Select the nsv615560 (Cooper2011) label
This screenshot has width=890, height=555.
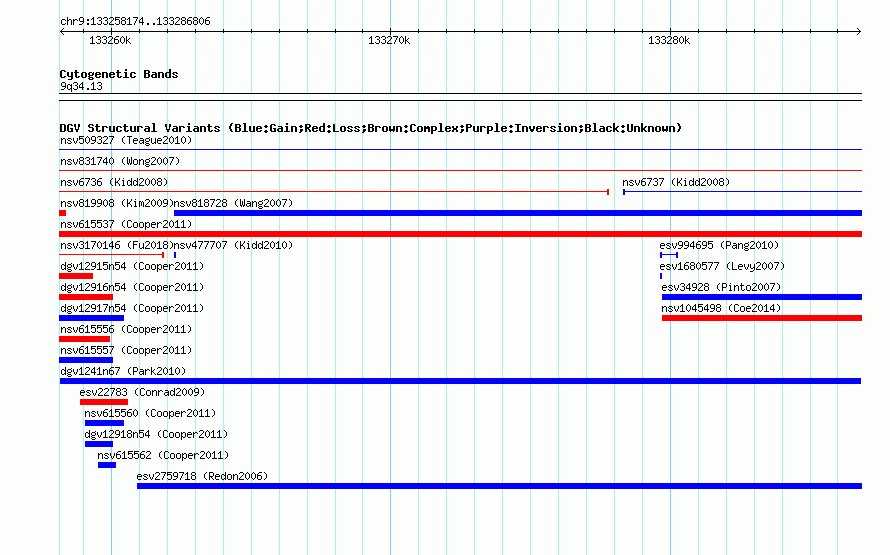150,413
